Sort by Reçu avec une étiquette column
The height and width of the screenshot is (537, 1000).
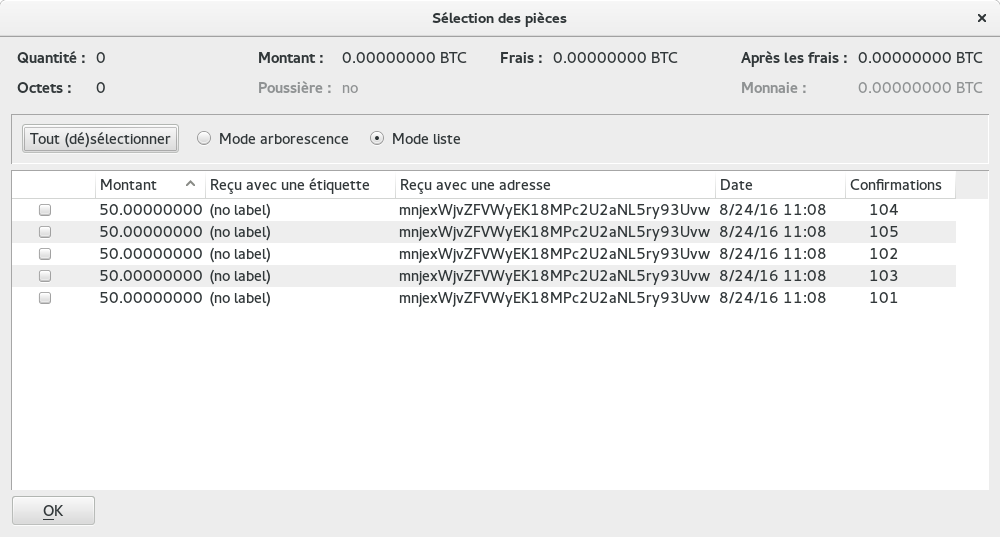(x=289, y=185)
